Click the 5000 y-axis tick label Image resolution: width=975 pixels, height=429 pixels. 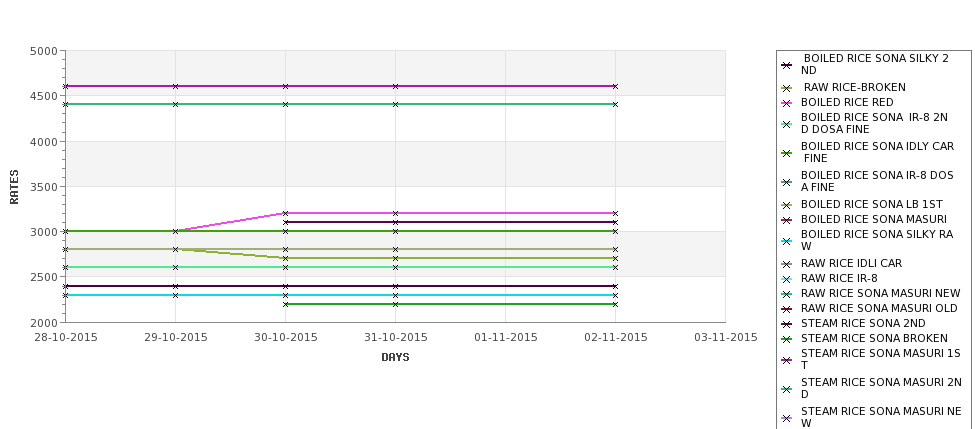(44, 51)
